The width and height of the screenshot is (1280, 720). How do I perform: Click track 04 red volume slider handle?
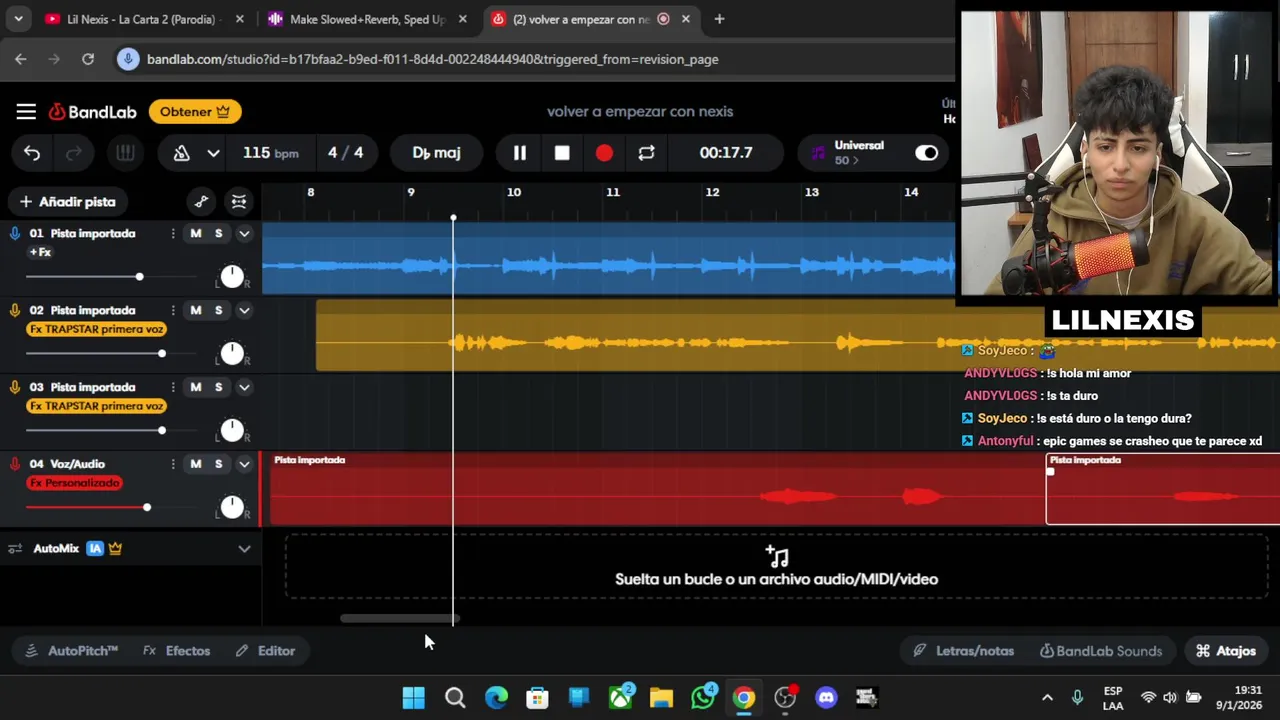click(x=147, y=507)
